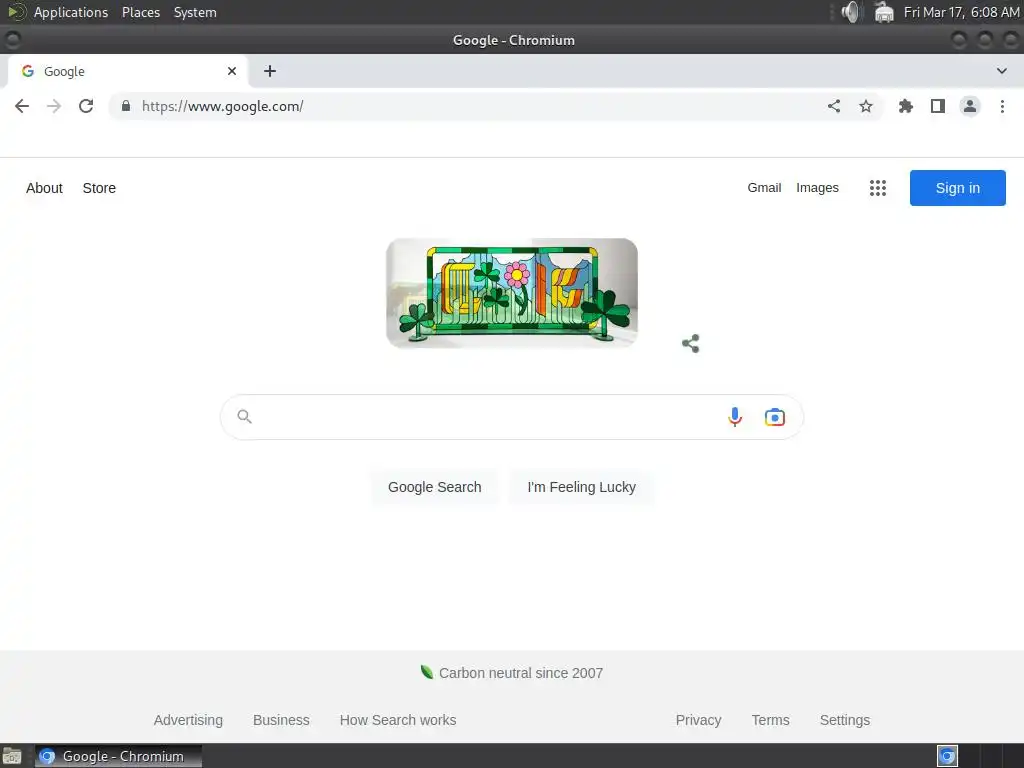Click the Chromium icon in bottom-right tray
The image size is (1024, 768).
coord(947,756)
